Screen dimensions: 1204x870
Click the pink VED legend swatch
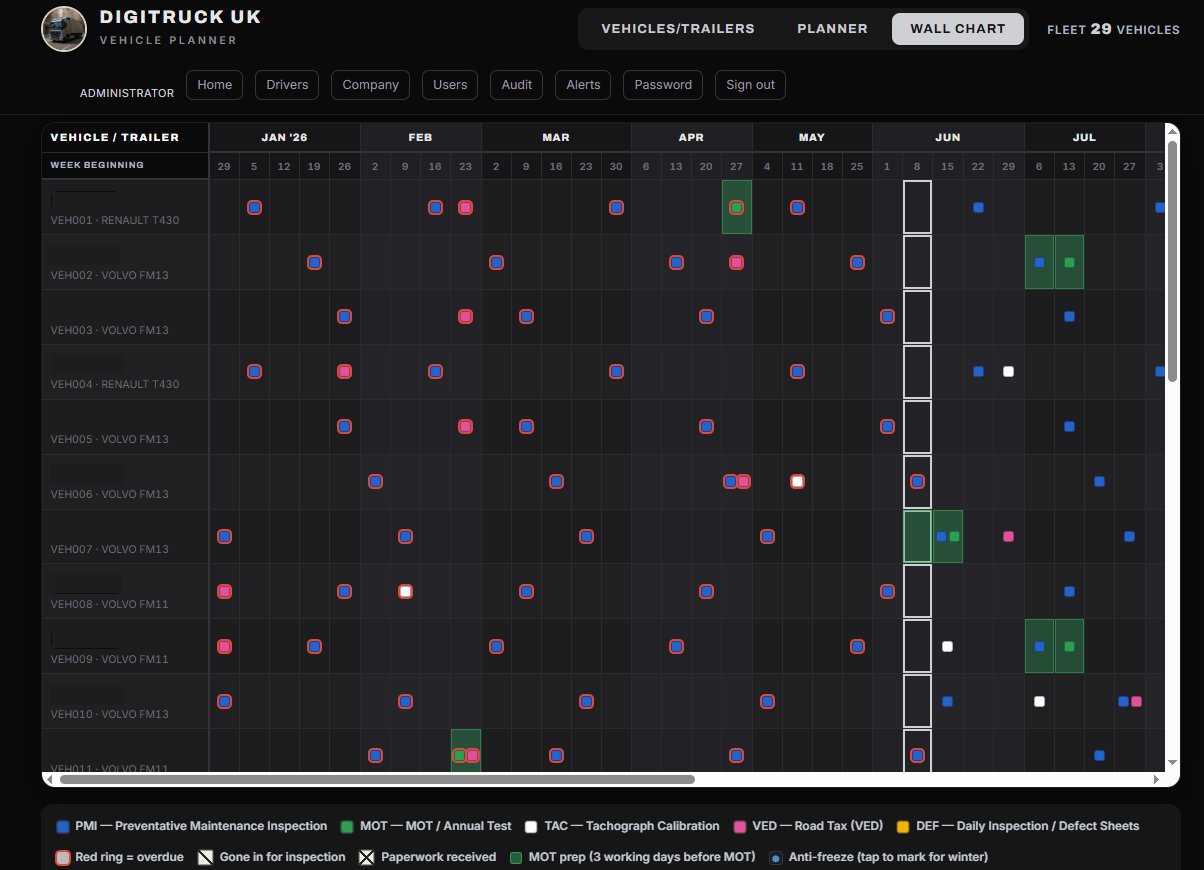(x=740, y=827)
